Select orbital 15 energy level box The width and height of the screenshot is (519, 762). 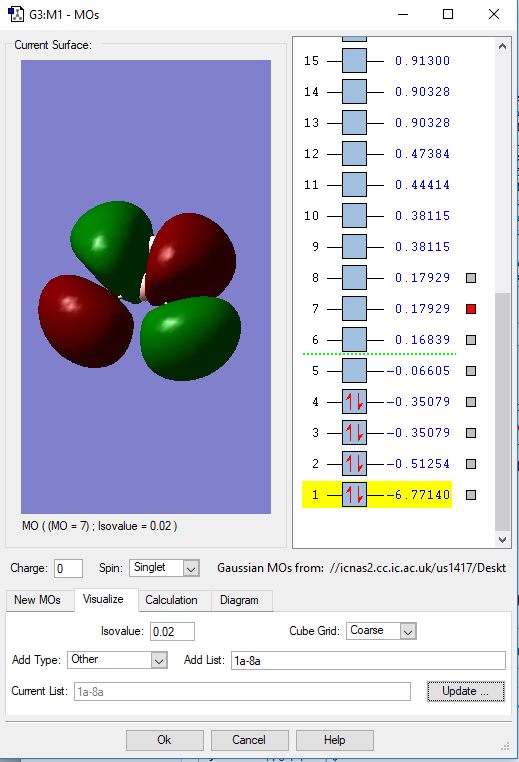(354, 61)
